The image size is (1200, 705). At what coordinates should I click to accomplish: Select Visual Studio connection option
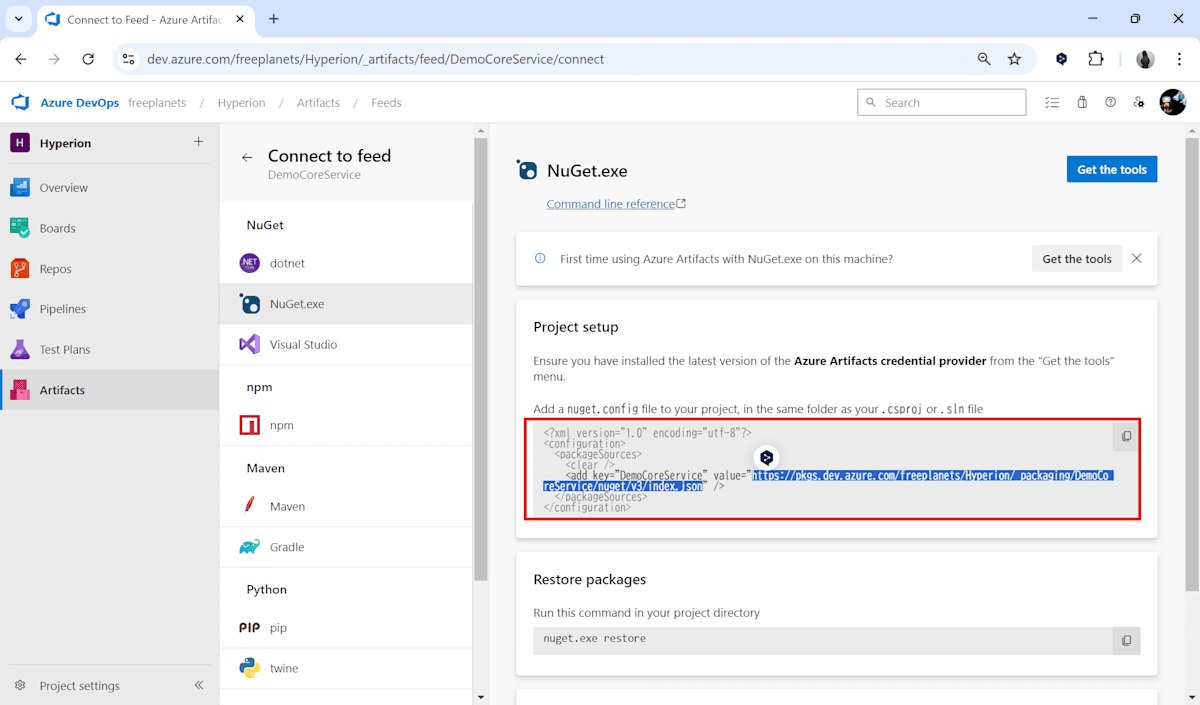tap(346, 344)
